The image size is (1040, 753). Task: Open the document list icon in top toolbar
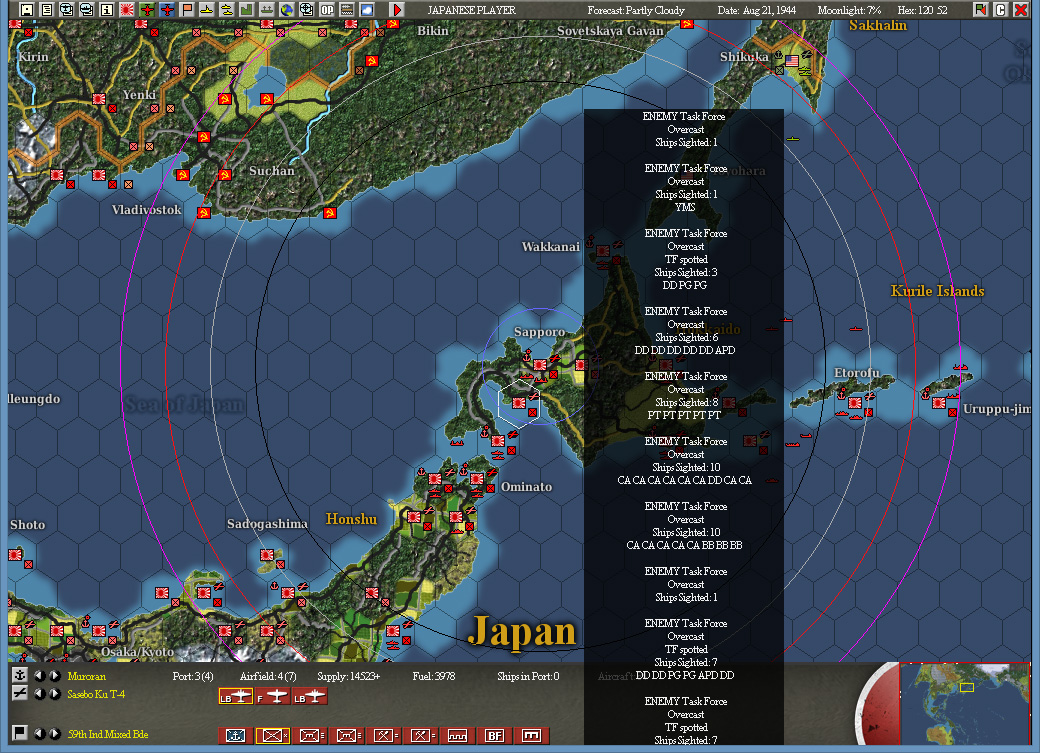coord(46,9)
